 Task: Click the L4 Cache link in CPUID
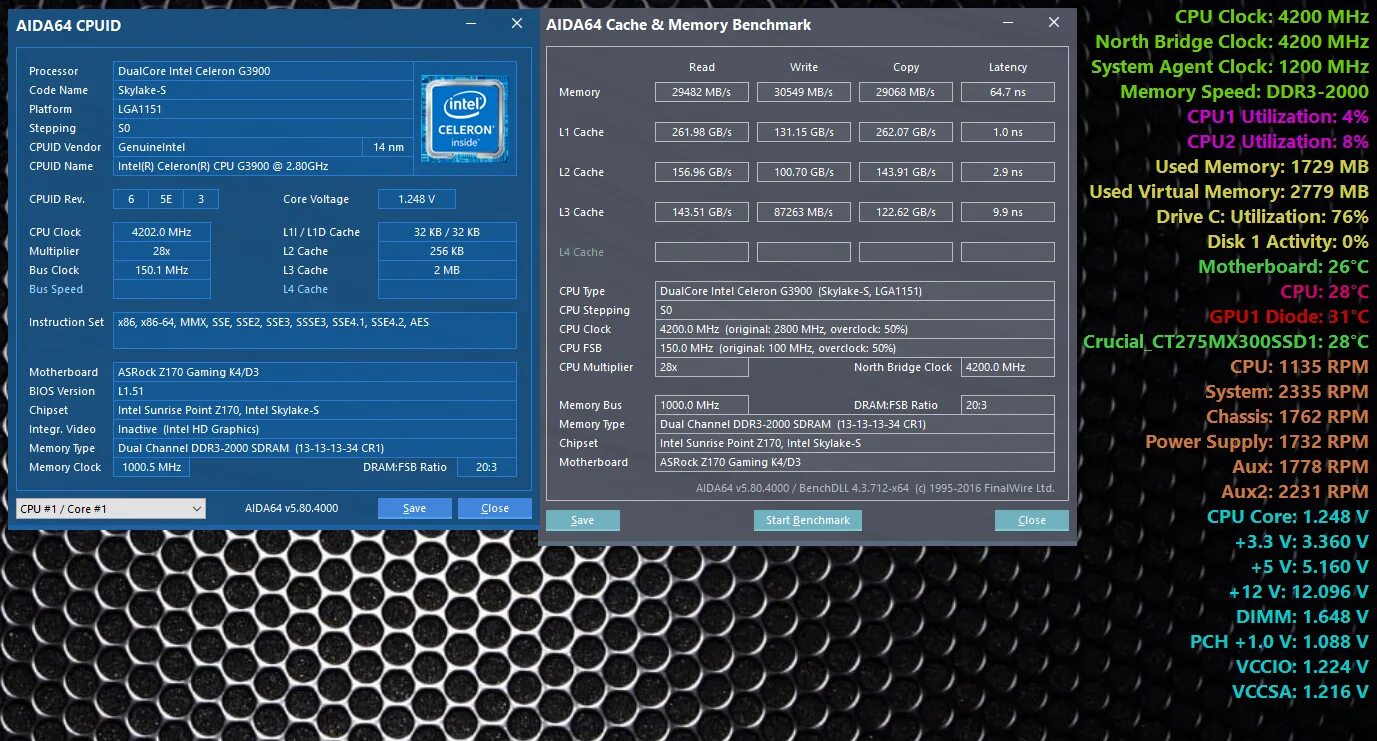pos(305,289)
